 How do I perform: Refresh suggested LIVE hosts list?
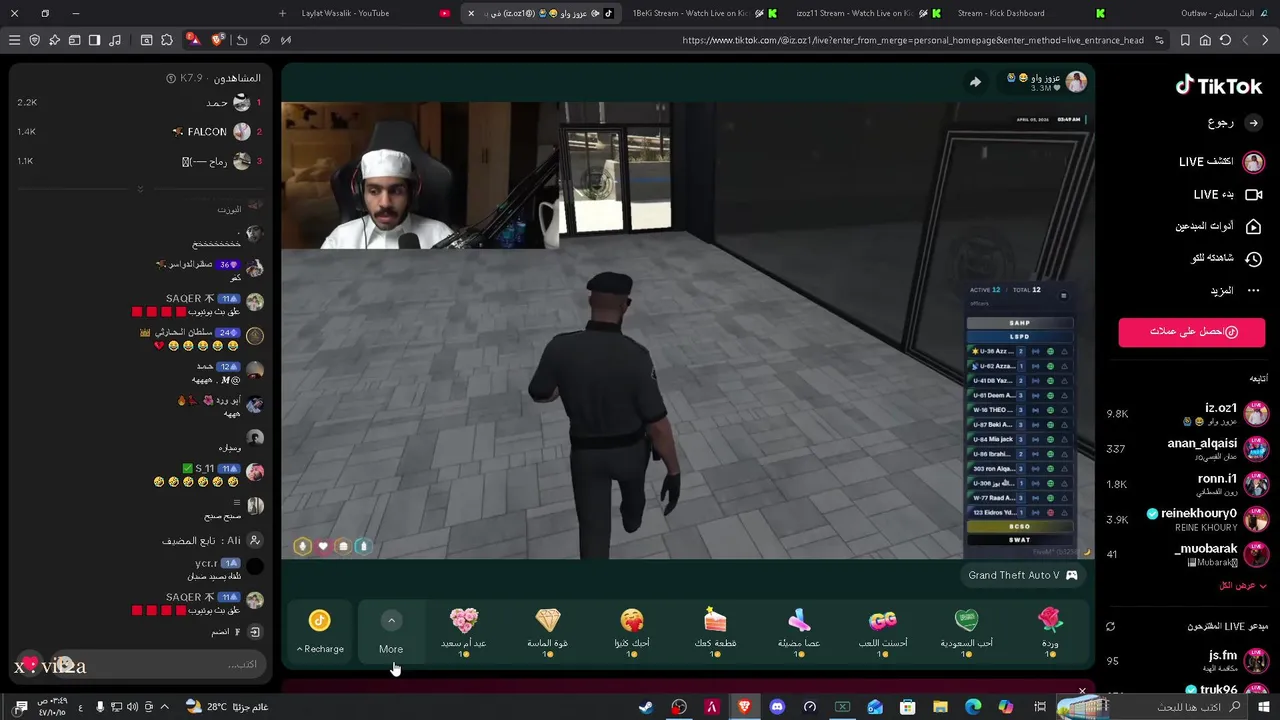1110,626
